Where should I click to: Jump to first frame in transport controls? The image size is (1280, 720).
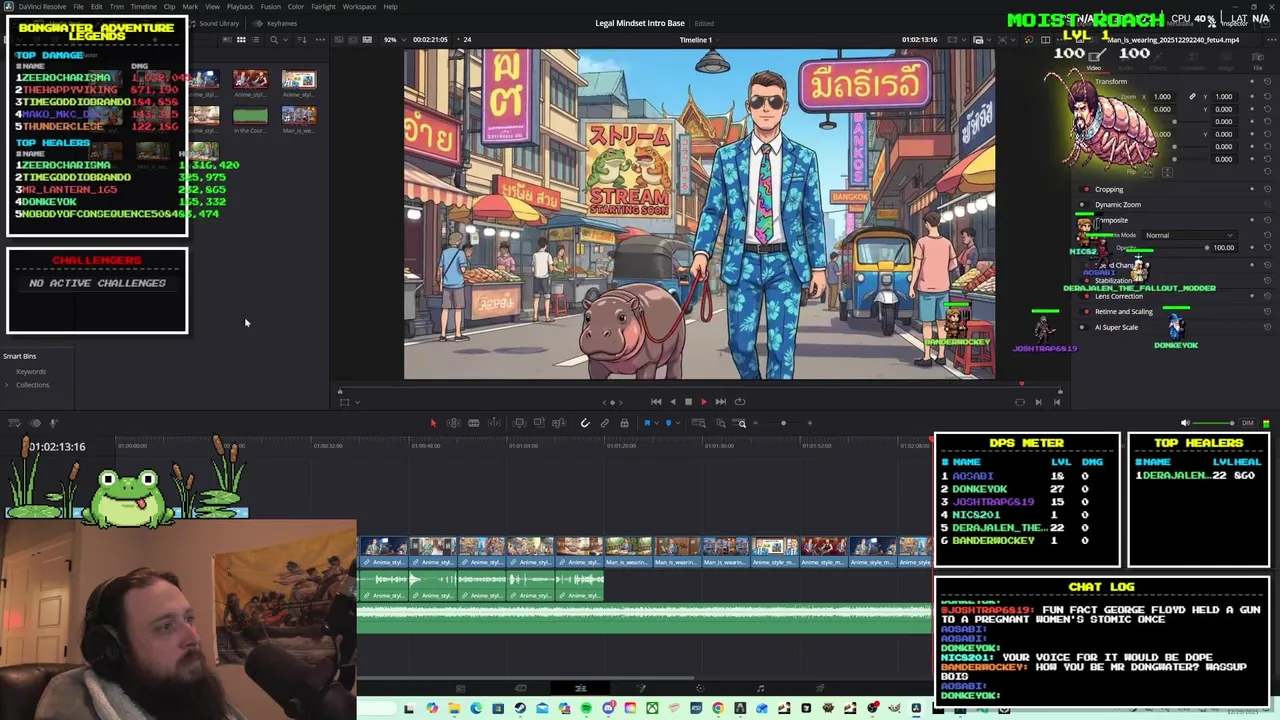[x=656, y=402]
